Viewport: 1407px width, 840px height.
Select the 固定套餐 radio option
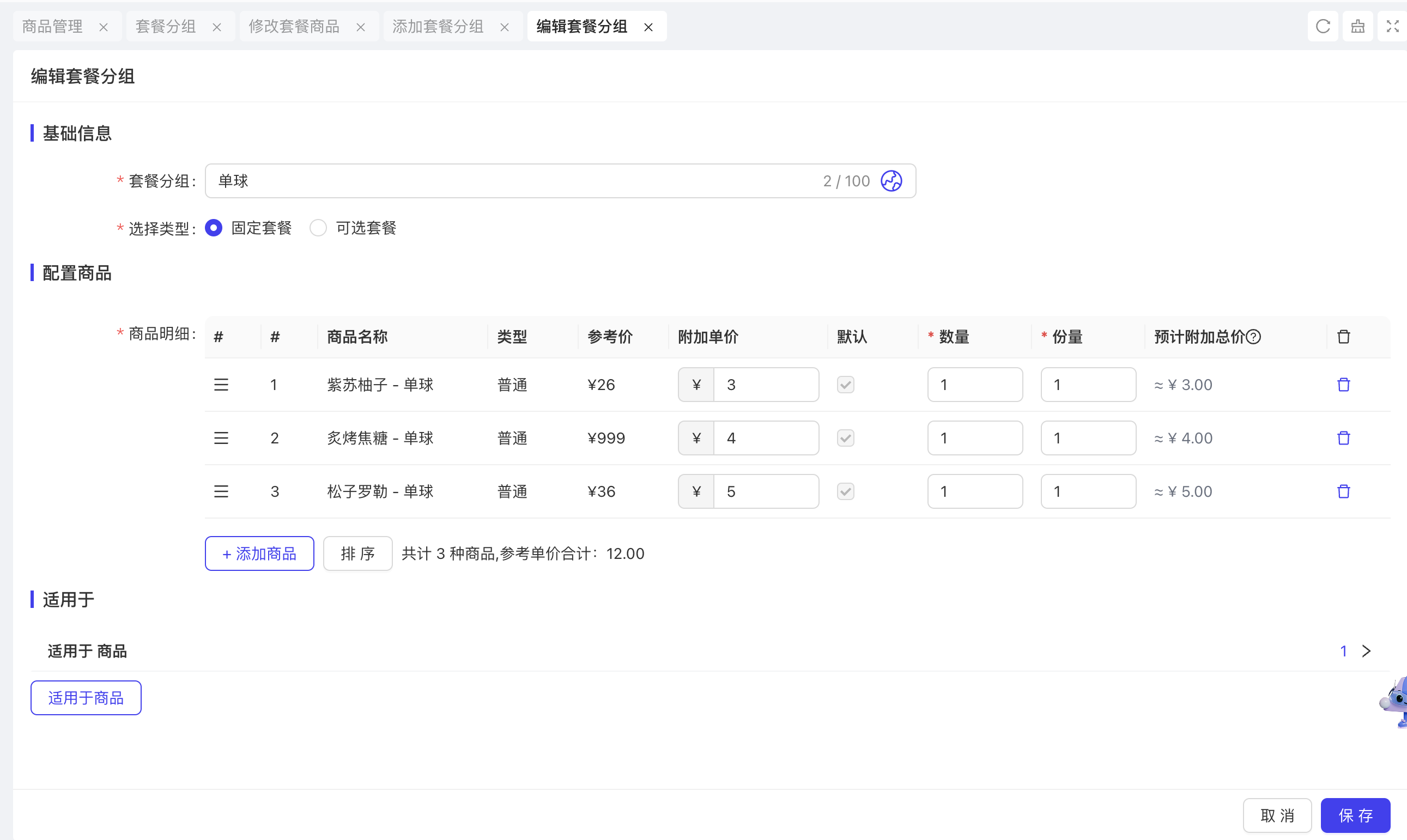[x=214, y=228]
